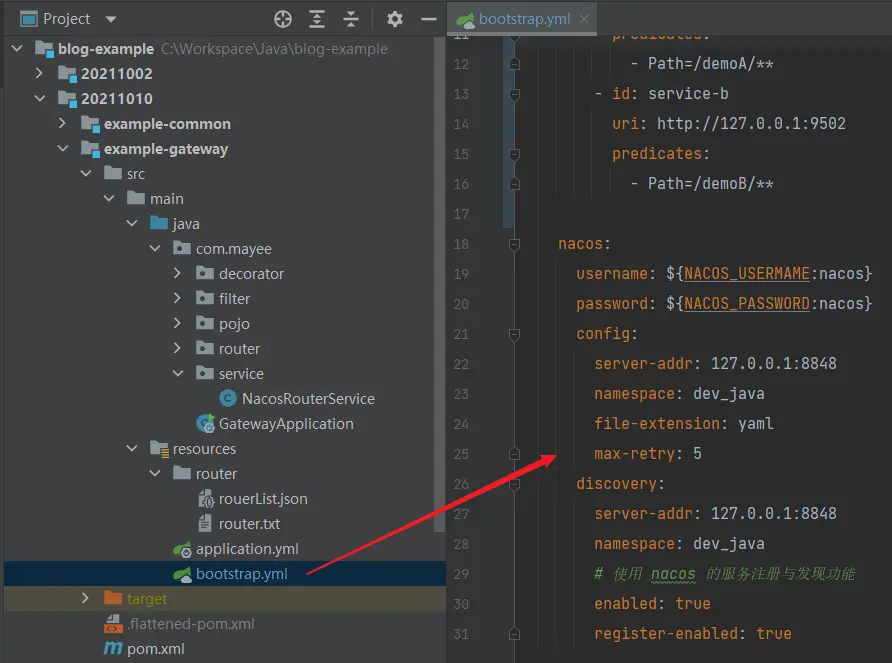
Task: Expand the decorator package
Action: 177,273
